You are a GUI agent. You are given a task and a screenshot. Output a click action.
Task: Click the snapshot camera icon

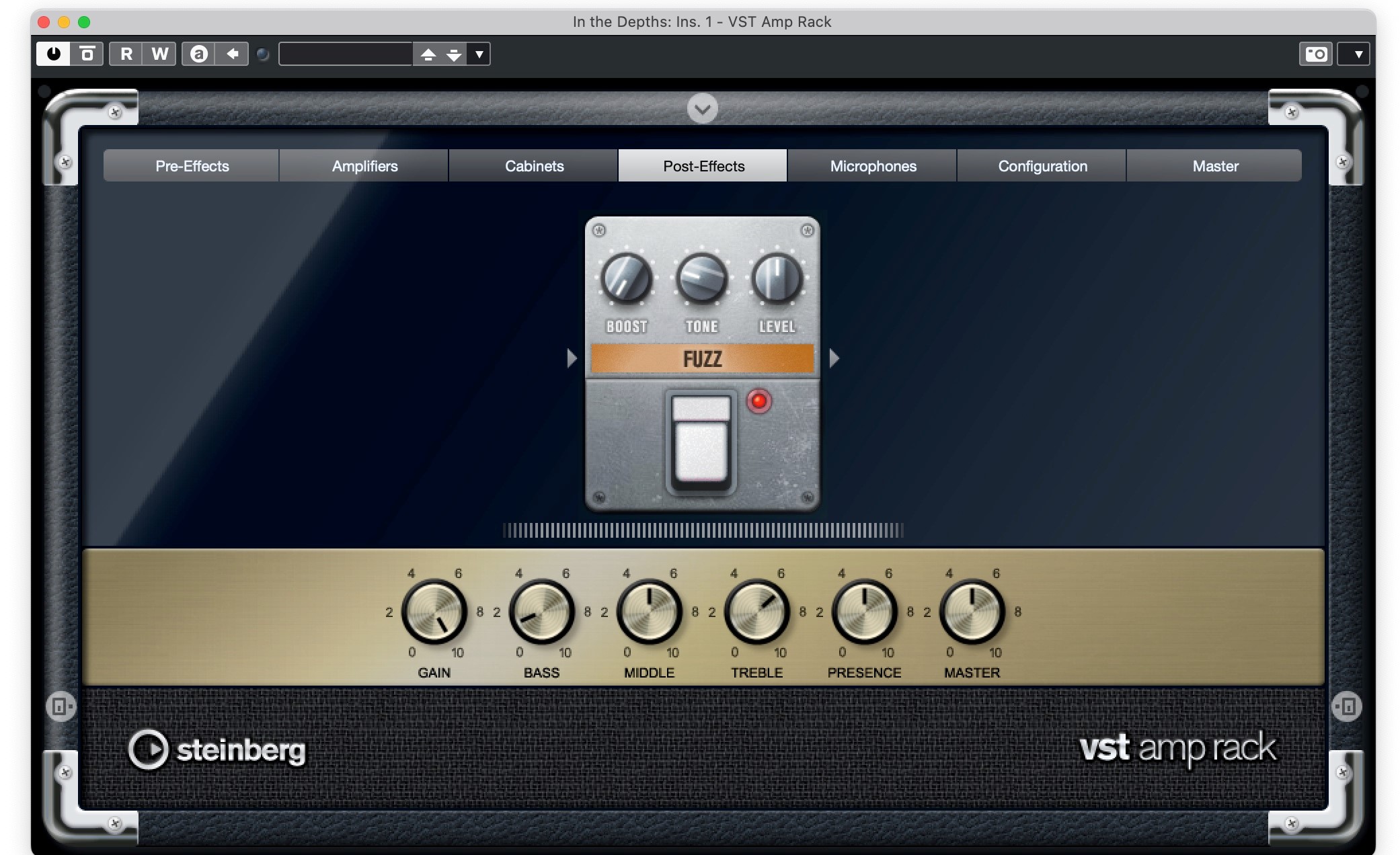tap(1315, 54)
